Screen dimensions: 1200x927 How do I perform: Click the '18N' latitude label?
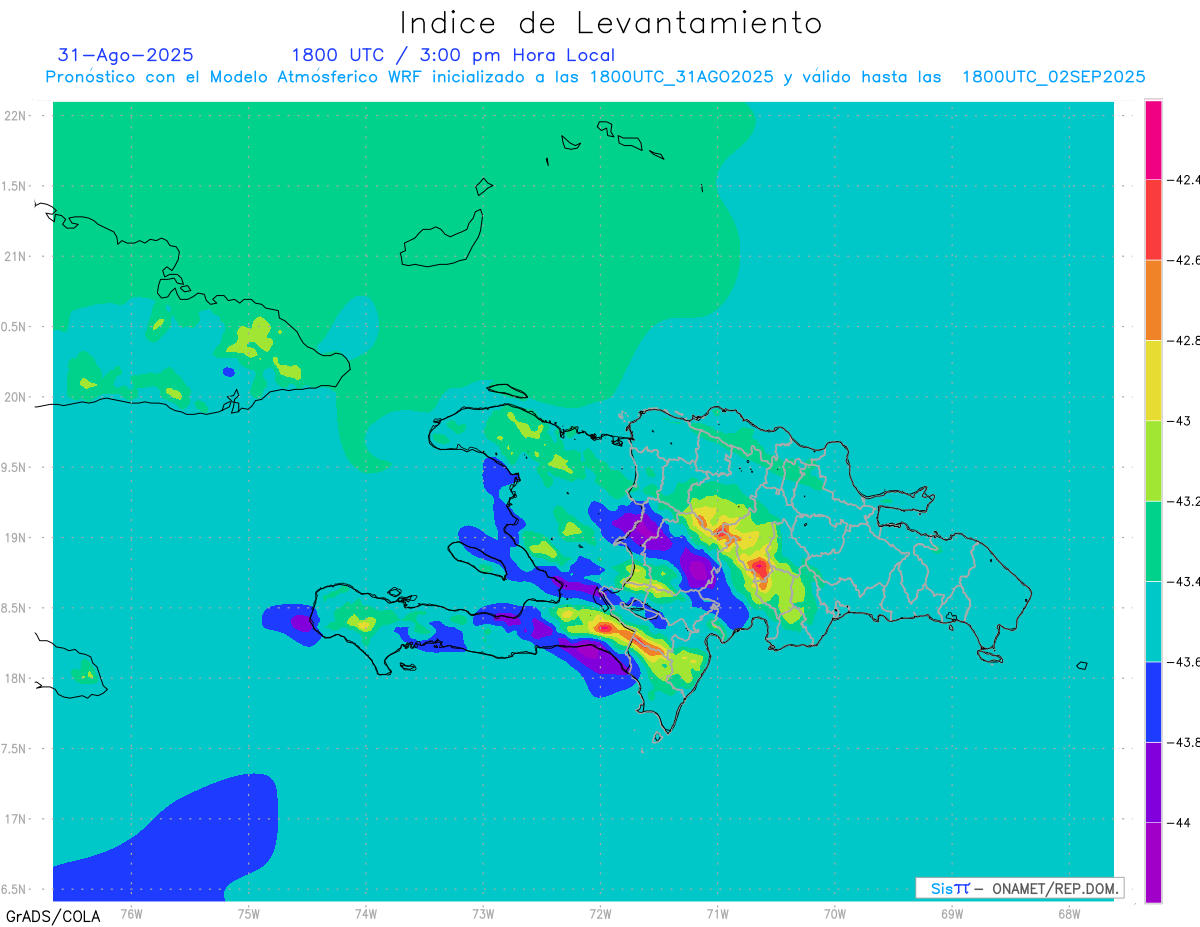click(x=16, y=678)
